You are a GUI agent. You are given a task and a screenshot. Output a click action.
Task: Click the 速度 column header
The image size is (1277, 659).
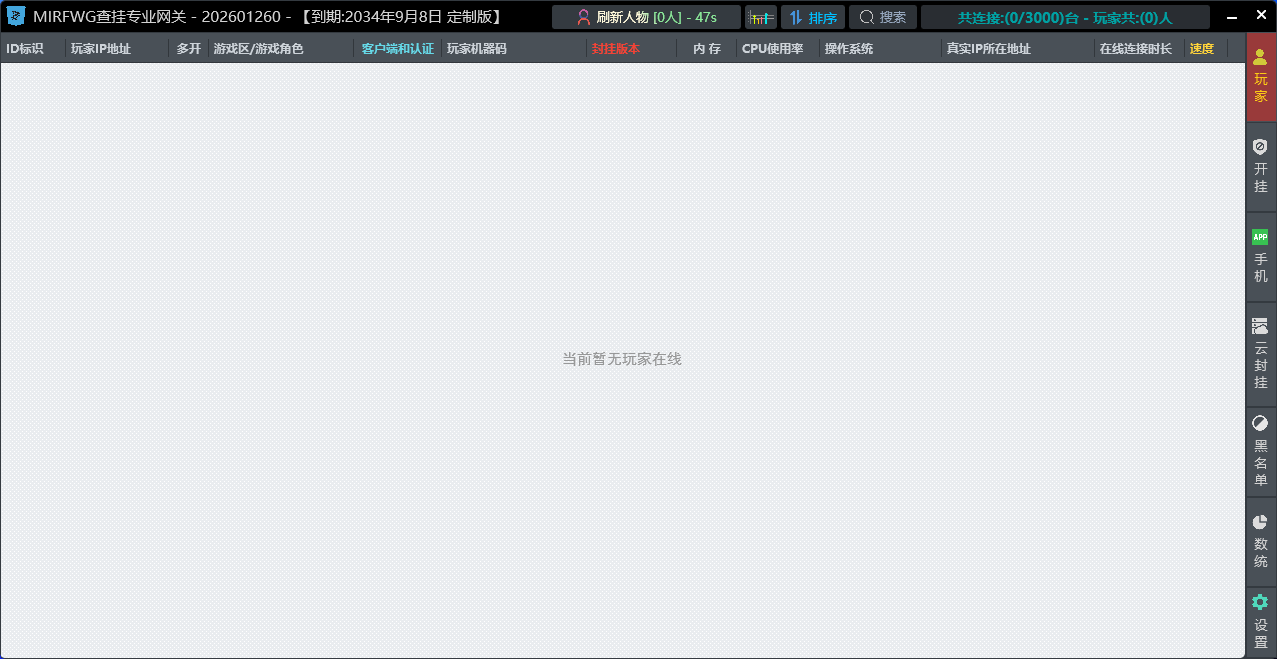click(x=1201, y=47)
